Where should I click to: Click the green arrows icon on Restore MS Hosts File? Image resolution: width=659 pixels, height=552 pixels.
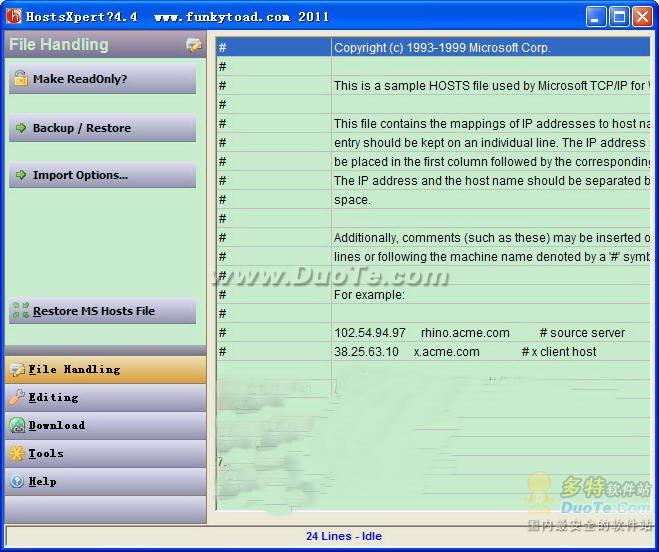pyautogui.click(x=21, y=310)
